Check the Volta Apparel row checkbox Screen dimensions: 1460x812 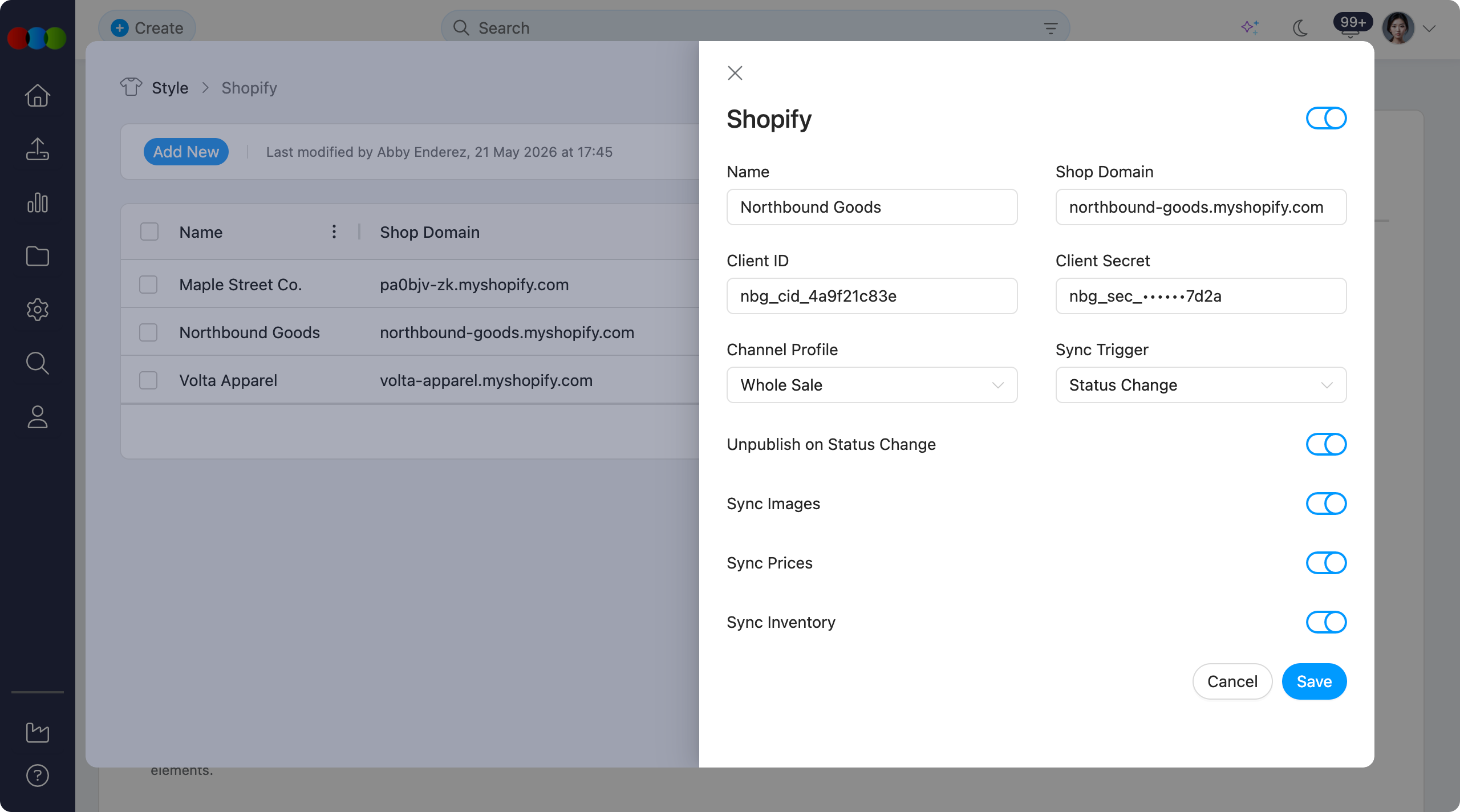point(148,380)
